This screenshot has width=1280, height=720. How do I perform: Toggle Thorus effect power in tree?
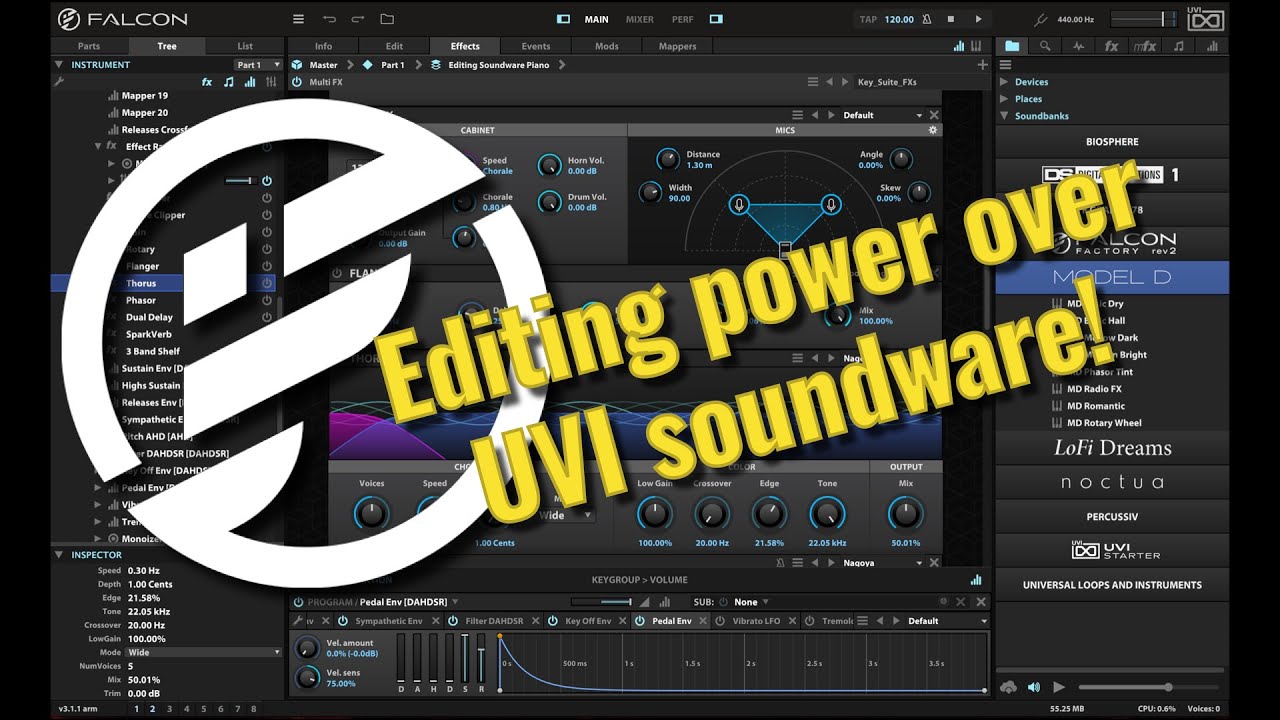[267, 284]
